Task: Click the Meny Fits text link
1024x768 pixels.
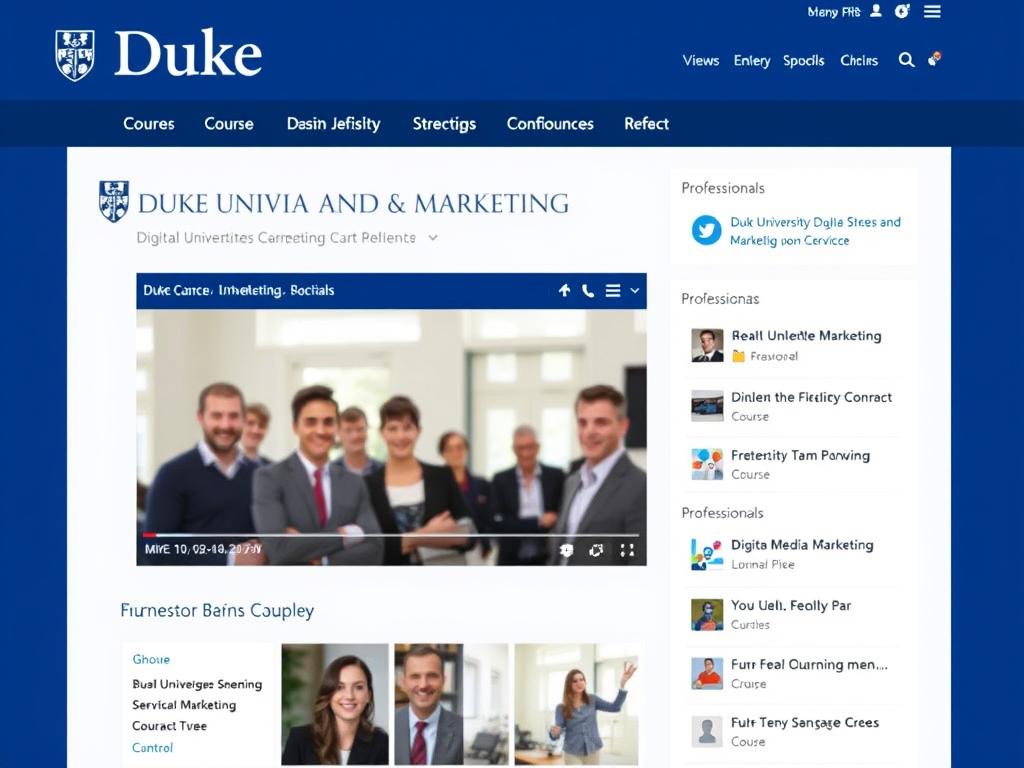Action: (834, 12)
